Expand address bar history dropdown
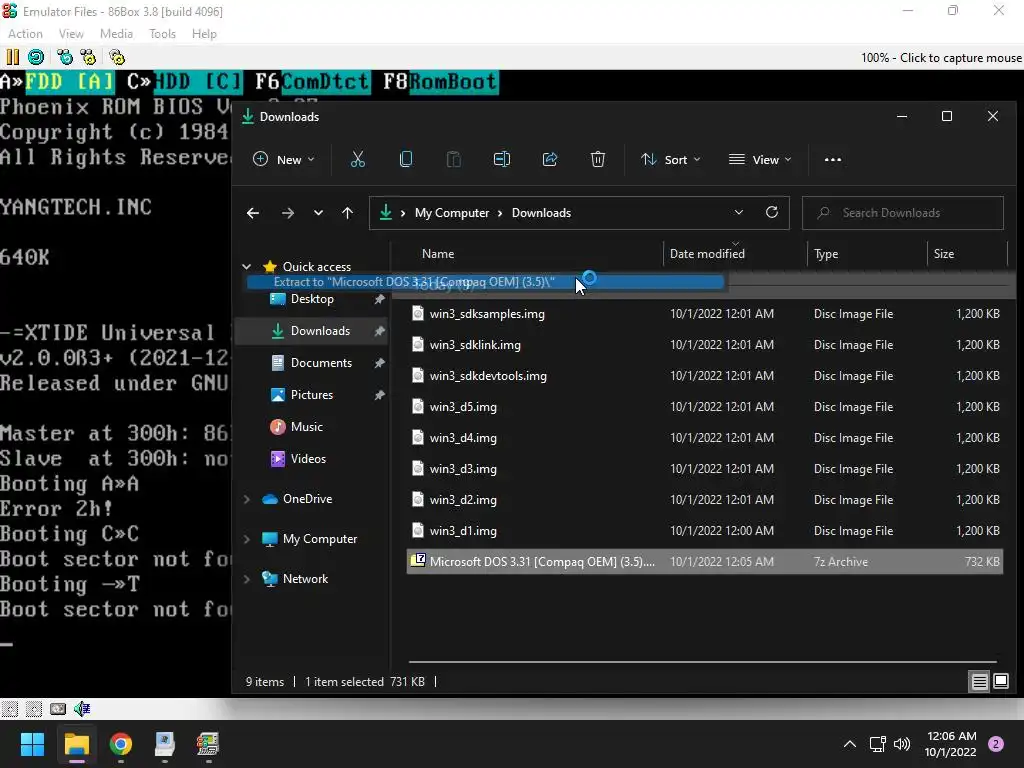 [x=739, y=212]
